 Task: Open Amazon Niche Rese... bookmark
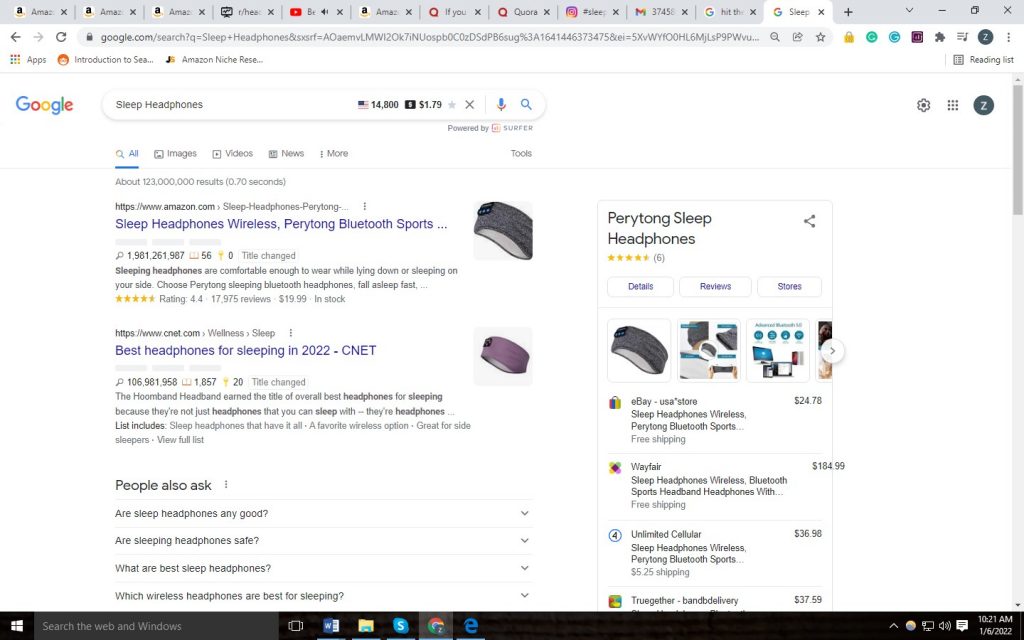click(214, 59)
